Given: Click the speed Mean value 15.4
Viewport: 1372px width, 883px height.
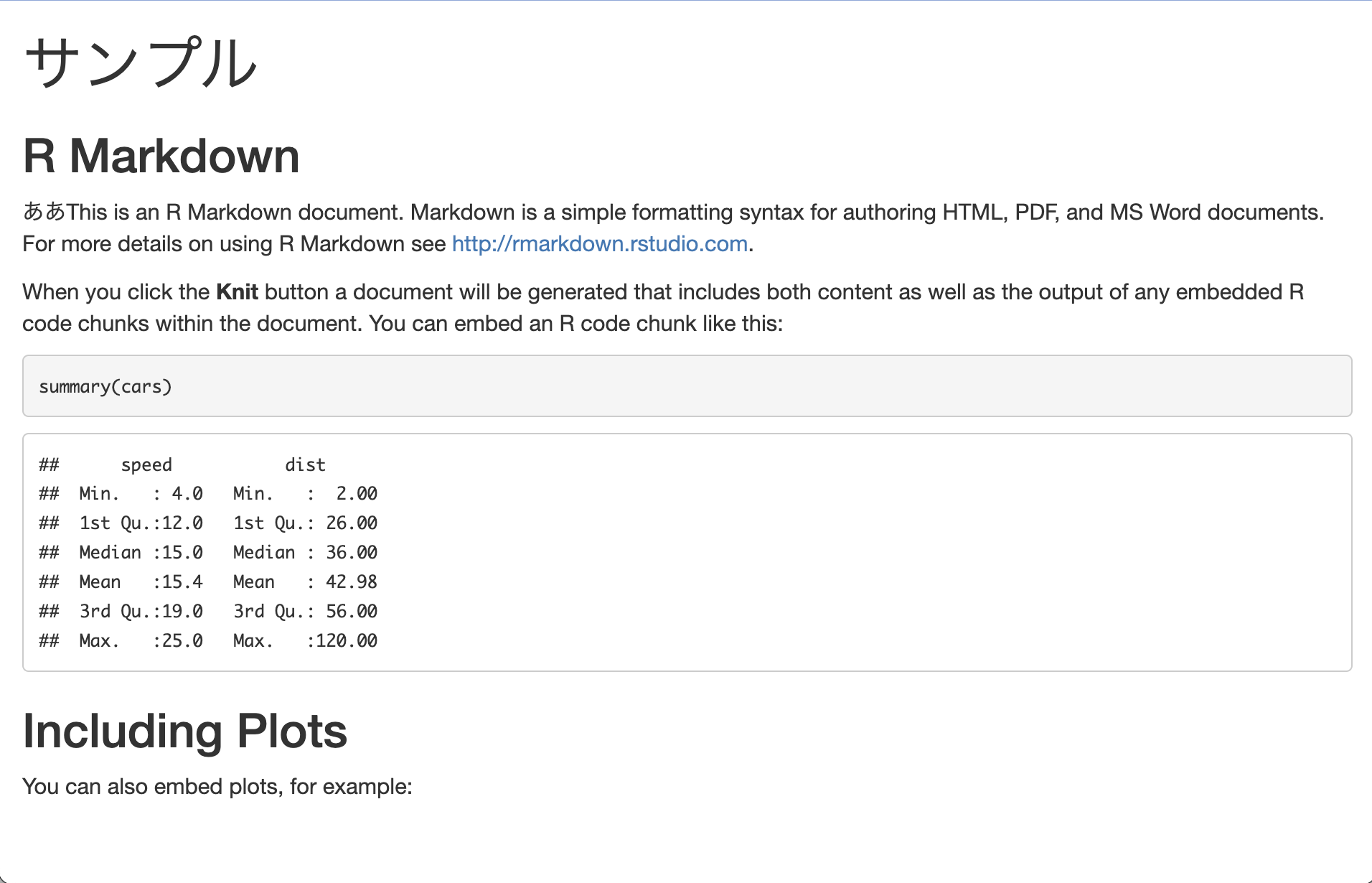Looking at the screenshot, I should pyautogui.click(x=182, y=582).
